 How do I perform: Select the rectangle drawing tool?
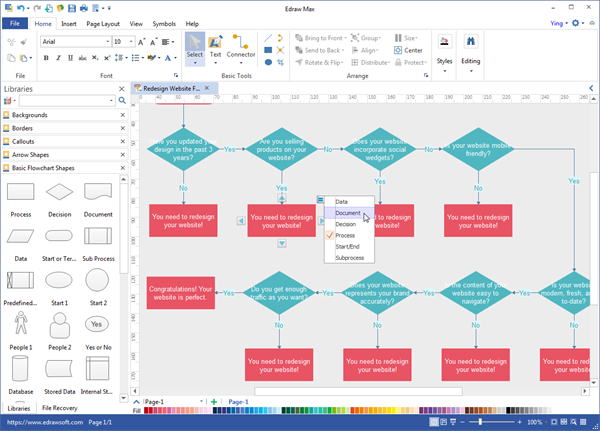(x=268, y=50)
